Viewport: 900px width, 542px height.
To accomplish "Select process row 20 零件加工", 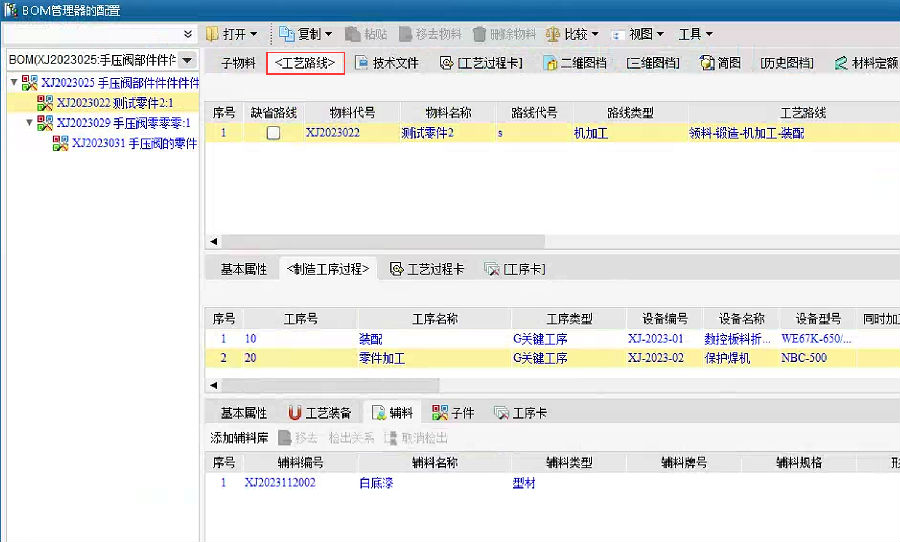I will click(x=551, y=358).
